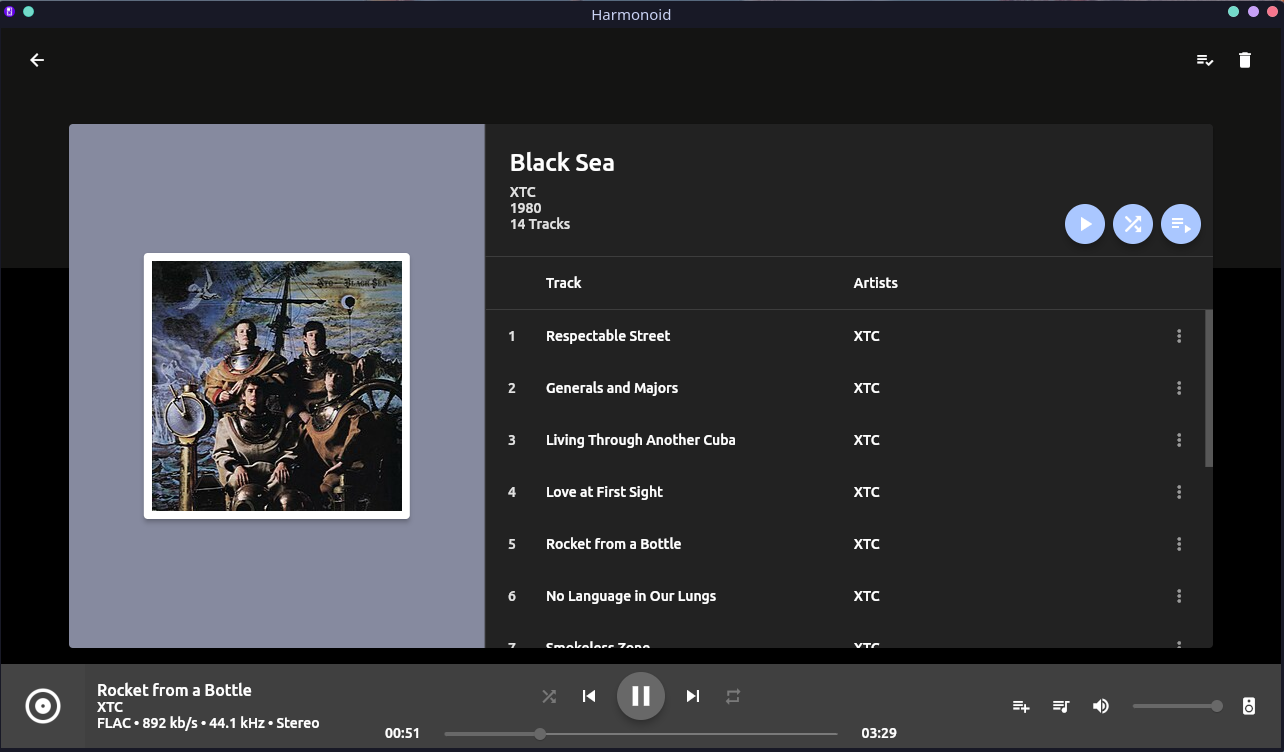1284x752 pixels.
Task: Open the now playing queue icon
Action: pyautogui.click(x=1061, y=706)
